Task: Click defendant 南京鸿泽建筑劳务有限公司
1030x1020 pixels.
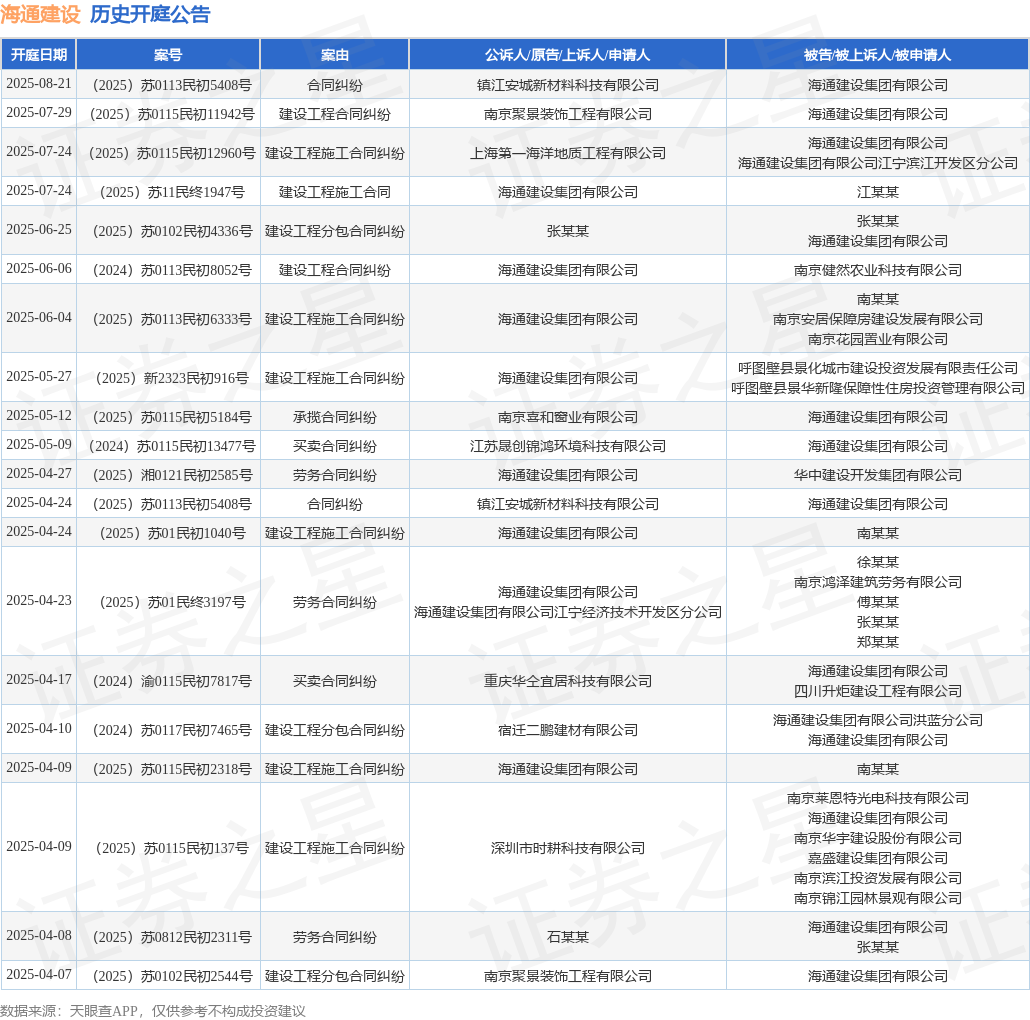Action: tap(878, 583)
